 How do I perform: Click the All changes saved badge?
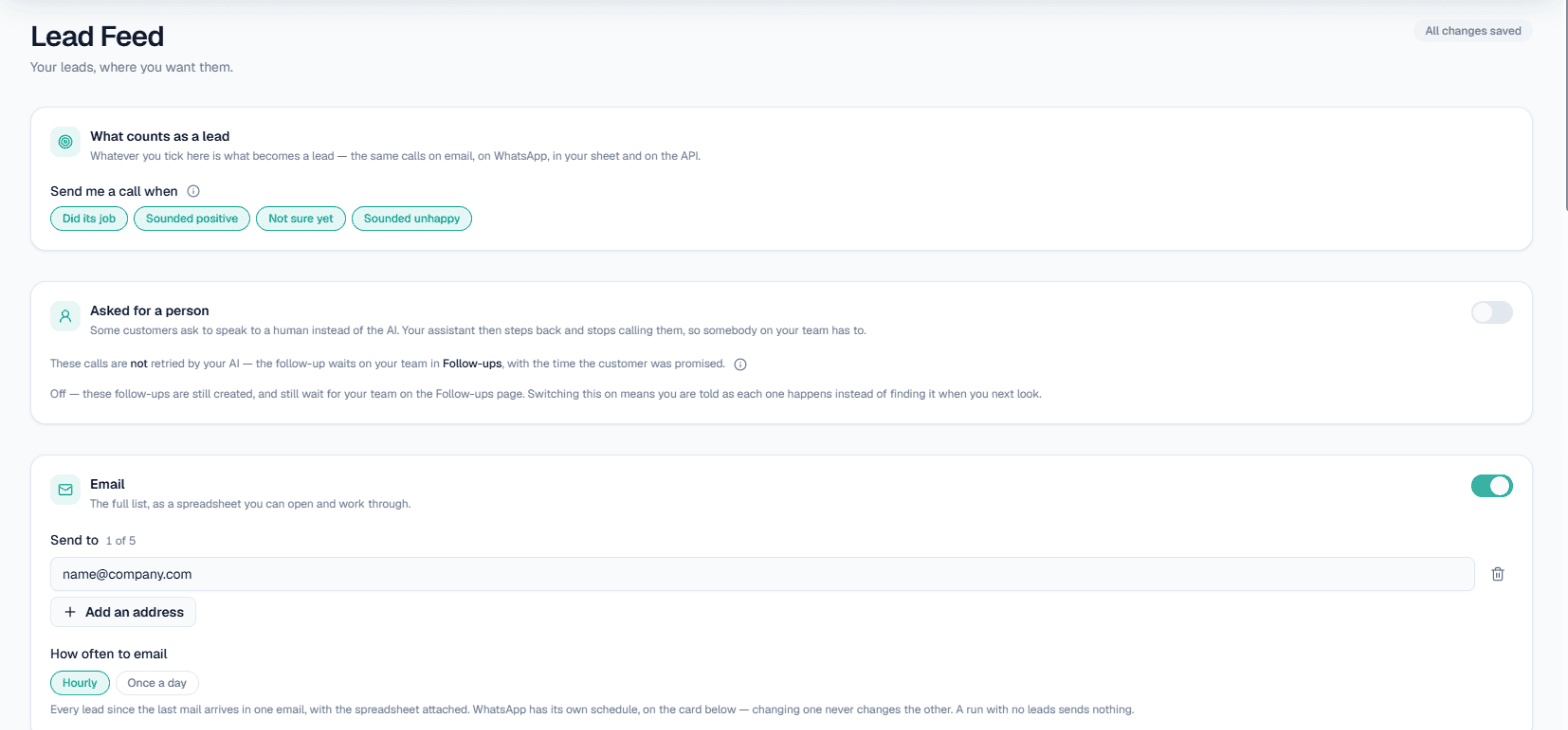pyautogui.click(x=1472, y=31)
